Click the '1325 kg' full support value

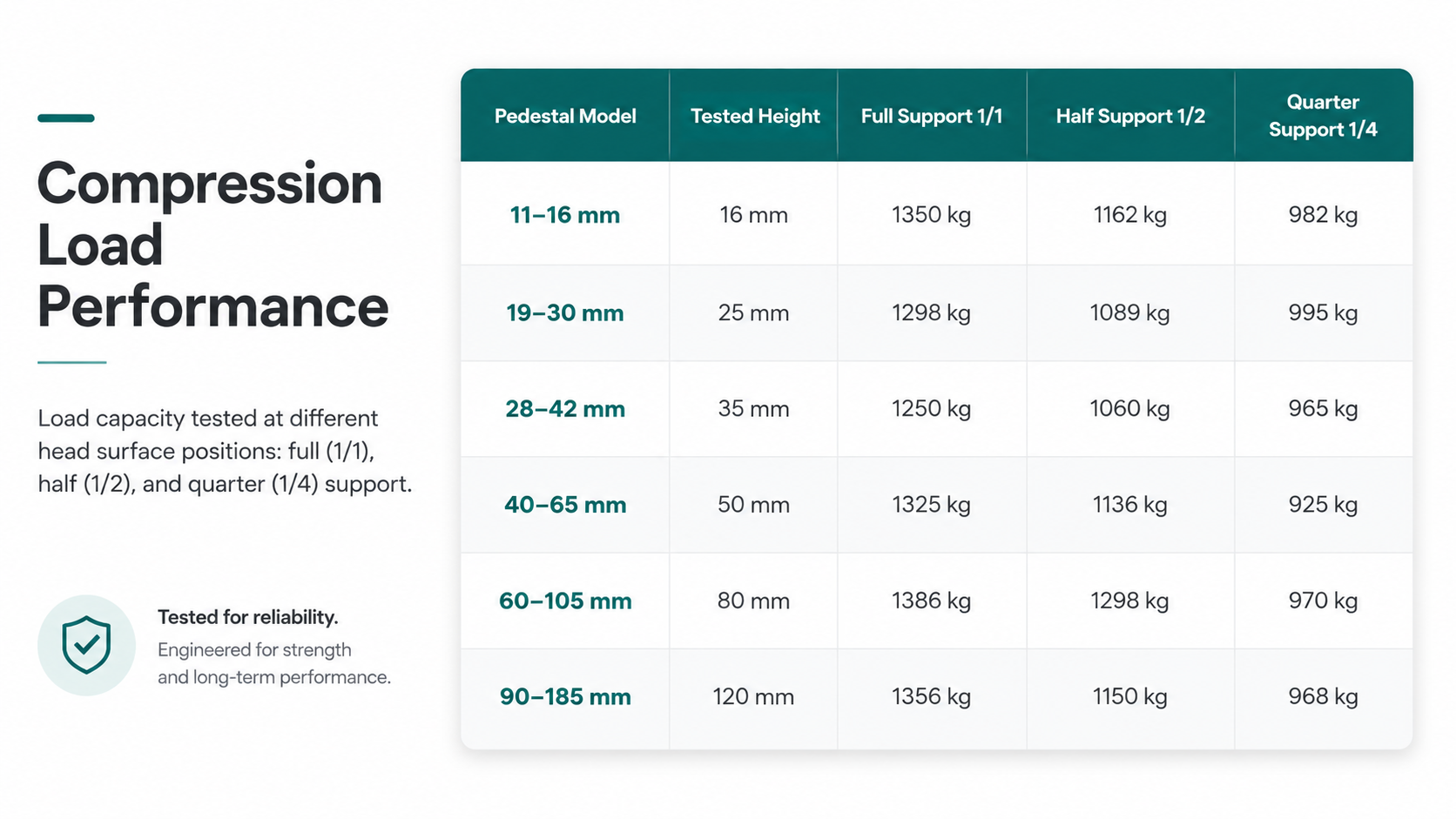[x=931, y=505]
